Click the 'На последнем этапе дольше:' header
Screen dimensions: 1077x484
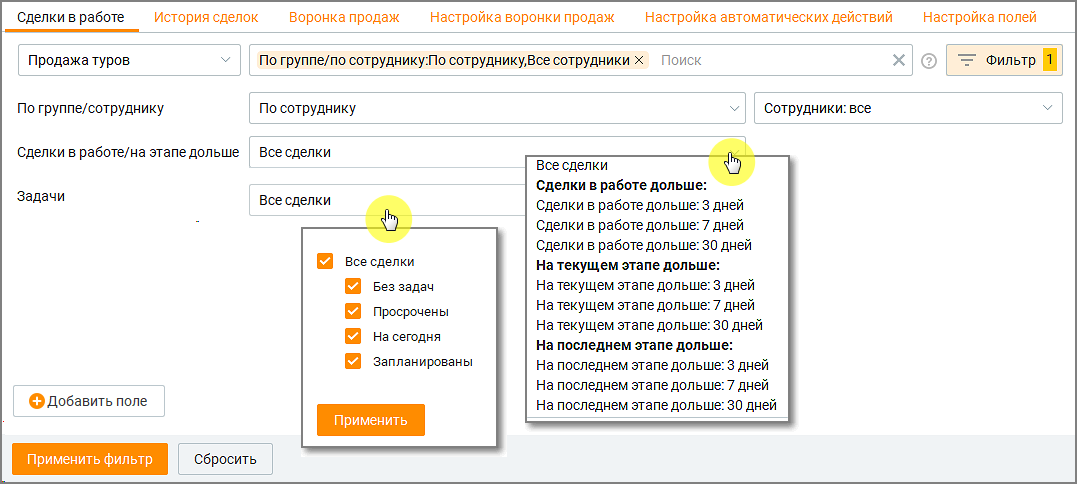pos(635,345)
